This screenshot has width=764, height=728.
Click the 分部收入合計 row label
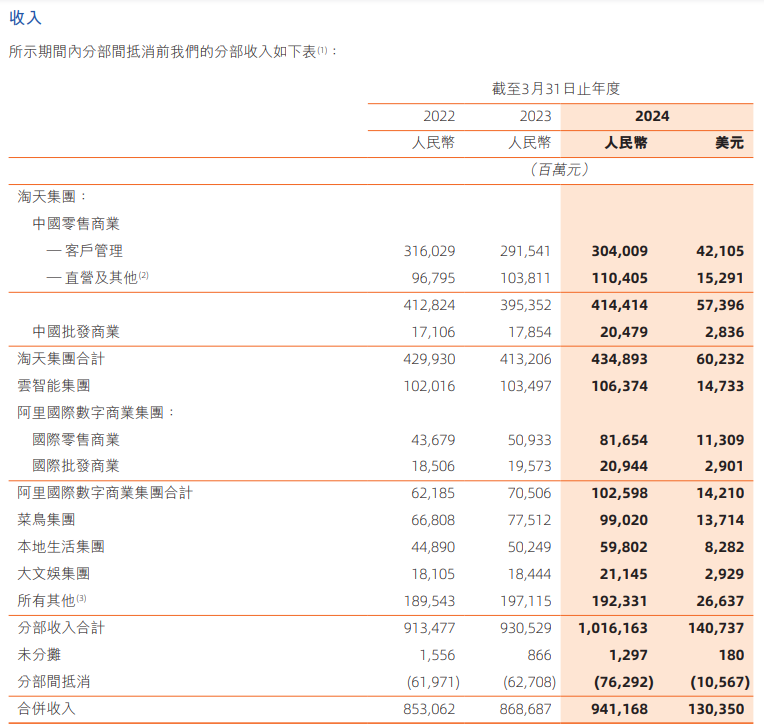61,628
